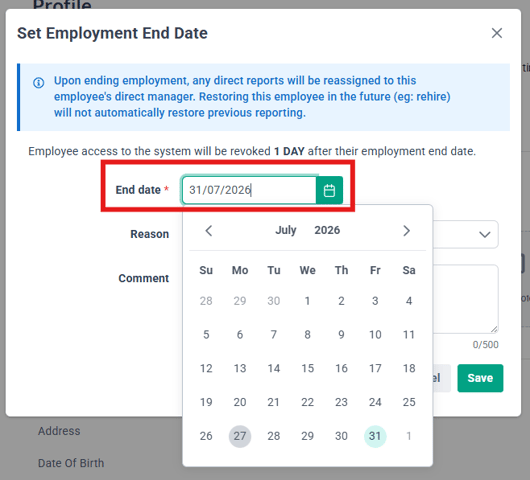The height and width of the screenshot is (480, 530).
Task: Choose July 5 on the calendar
Action: 206,335
